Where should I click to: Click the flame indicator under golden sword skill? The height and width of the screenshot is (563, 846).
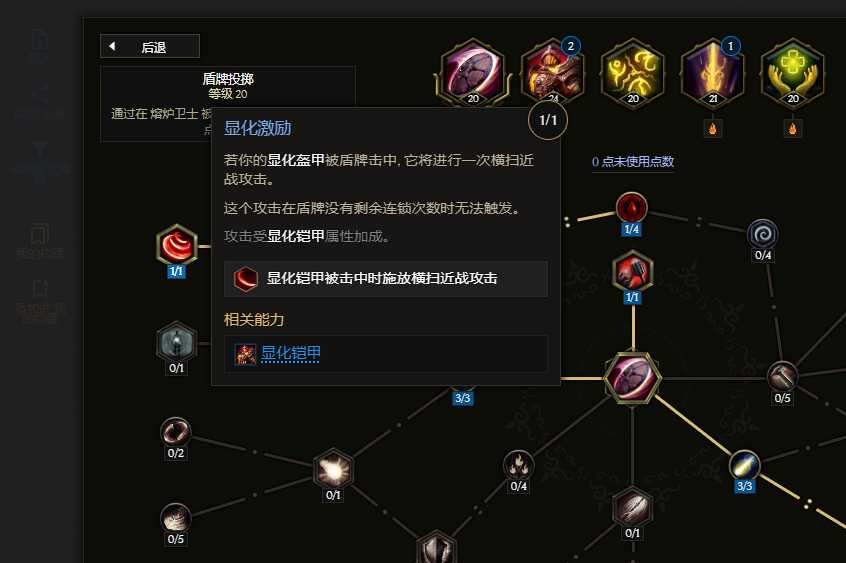[713, 128]
